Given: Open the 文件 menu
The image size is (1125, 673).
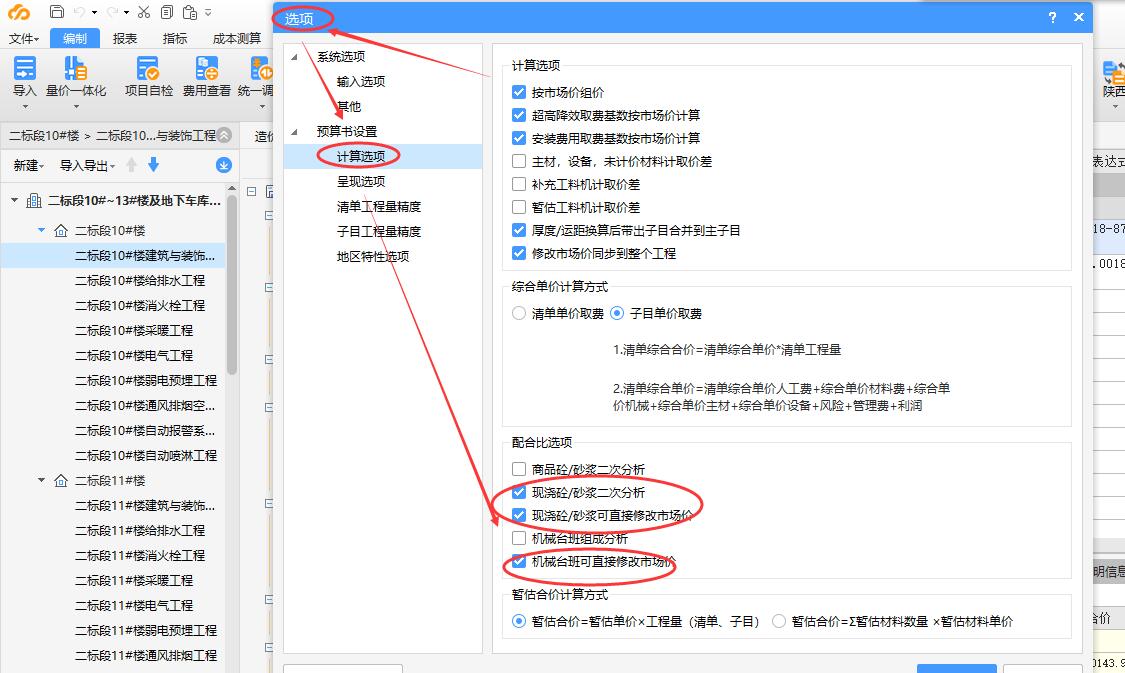Looking at the screenshot, I should coord(24,39).
